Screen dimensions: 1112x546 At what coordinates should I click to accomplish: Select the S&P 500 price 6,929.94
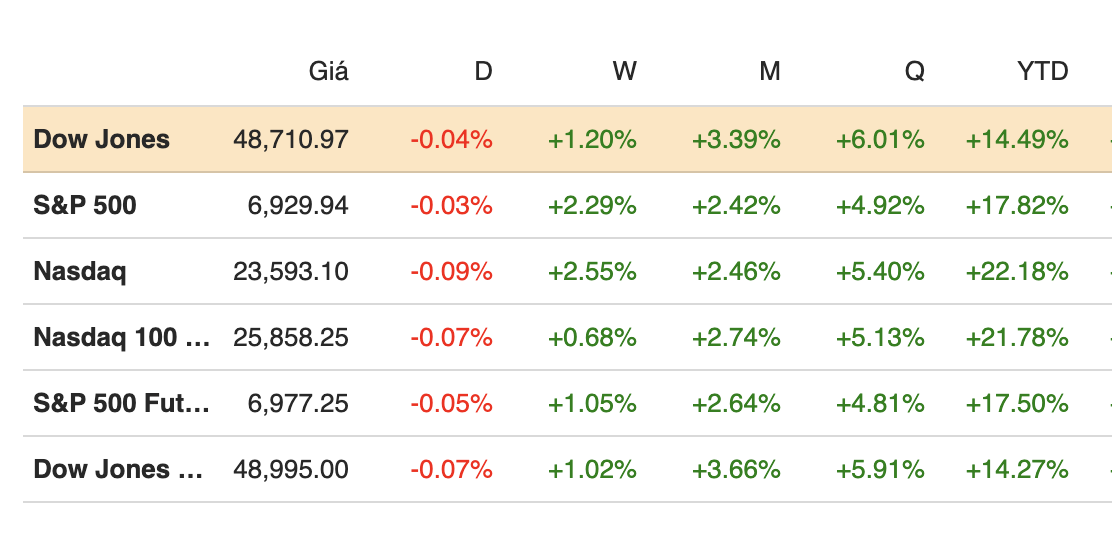click(298, 205)
